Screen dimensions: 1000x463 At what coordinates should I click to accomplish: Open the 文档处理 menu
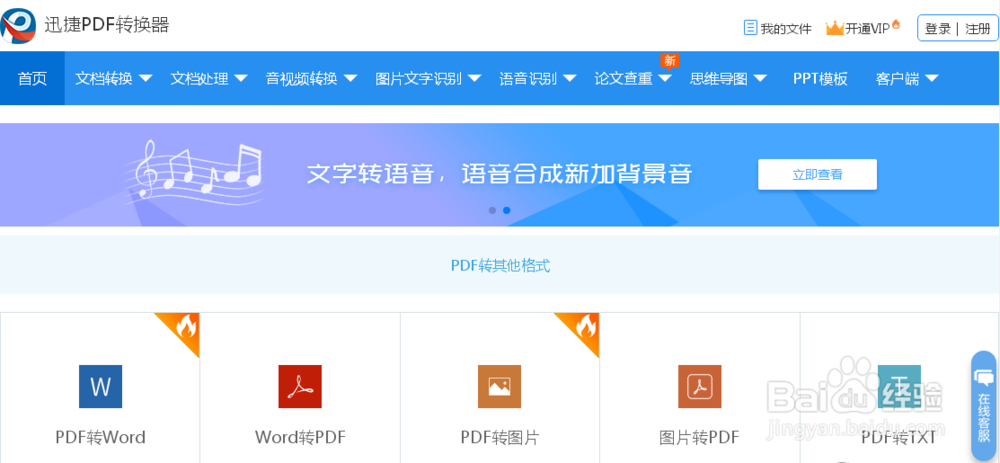pos(199,78)
